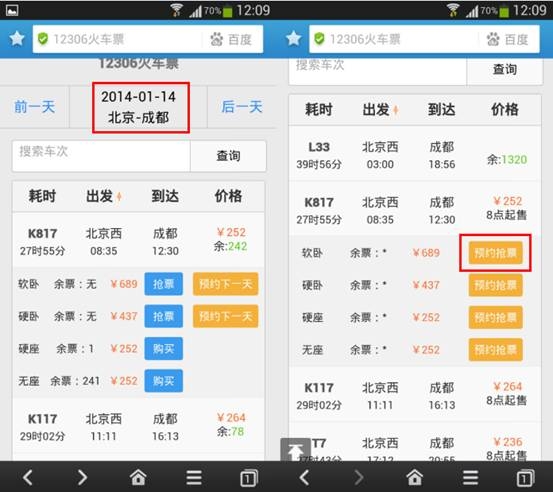Tap the scroll-to-top arrow button

click(295, 450)
